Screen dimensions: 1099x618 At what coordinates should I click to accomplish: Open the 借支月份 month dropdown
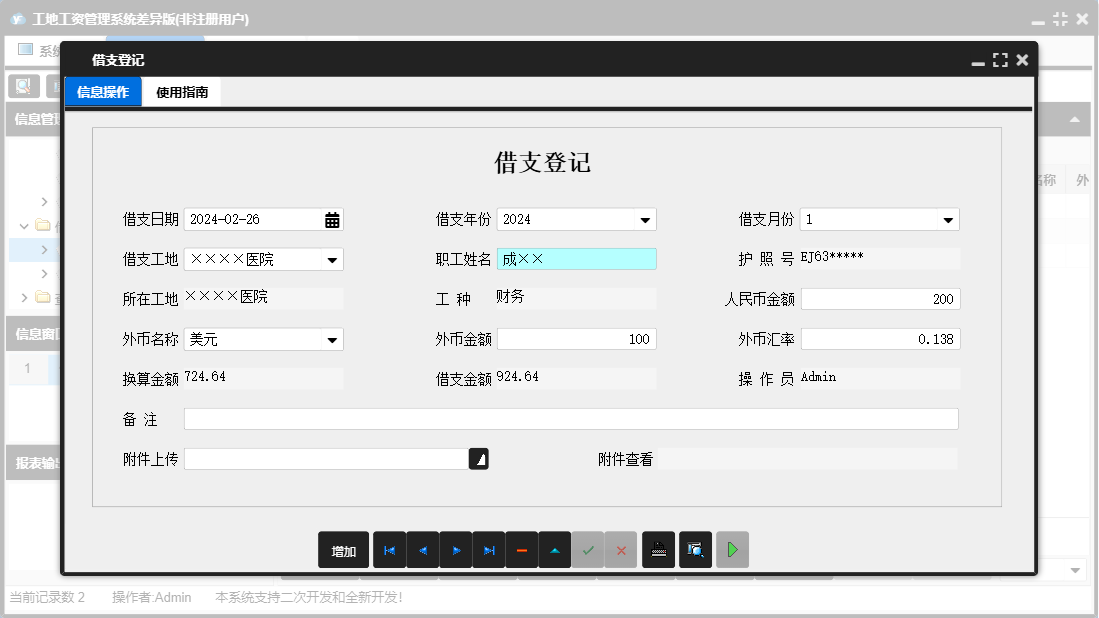click(948, 219)
